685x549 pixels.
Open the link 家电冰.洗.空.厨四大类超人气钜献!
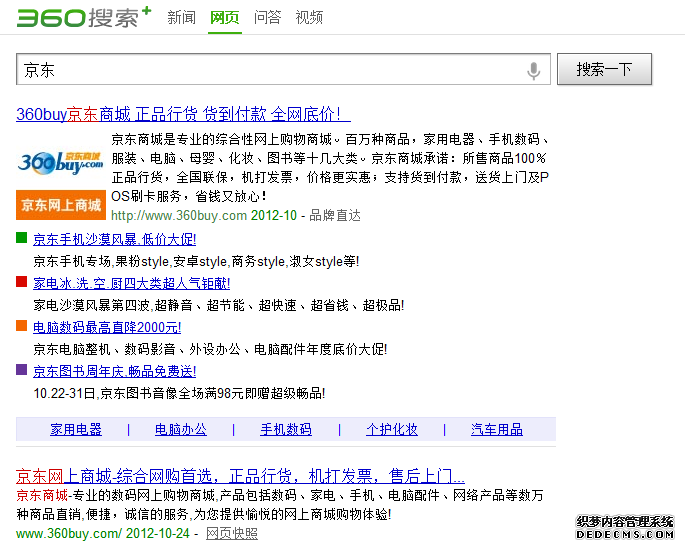131,283
